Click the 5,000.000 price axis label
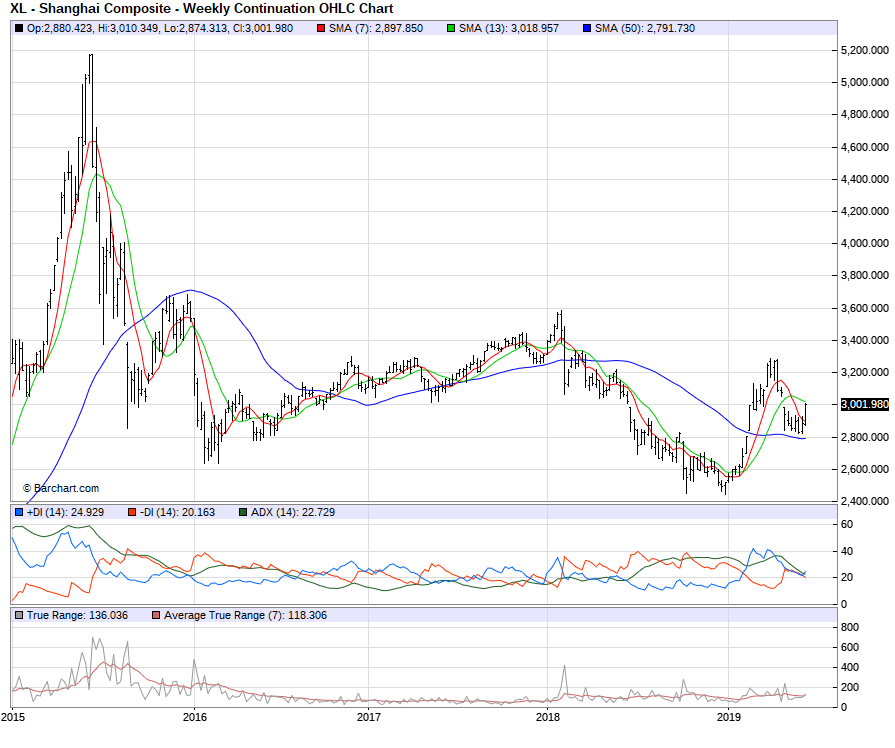Image resolution: width=895 pixels, height=748 pixels. [865, 82]
